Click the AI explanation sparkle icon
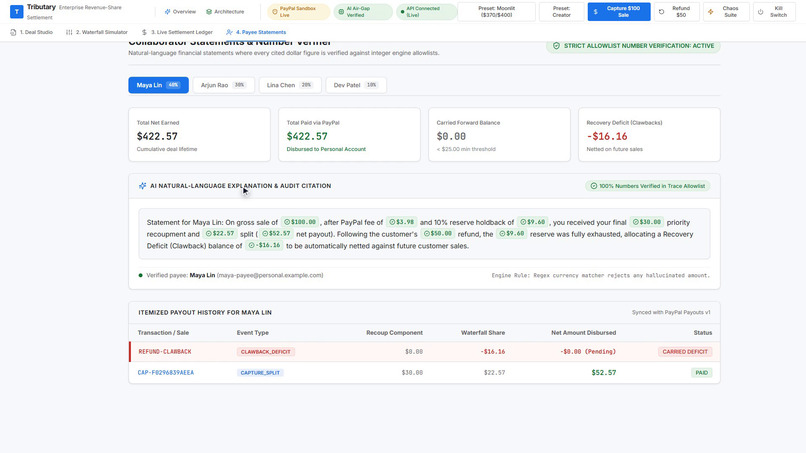The image size is (806, 453). pyautogui.click(x=142, y=186)
